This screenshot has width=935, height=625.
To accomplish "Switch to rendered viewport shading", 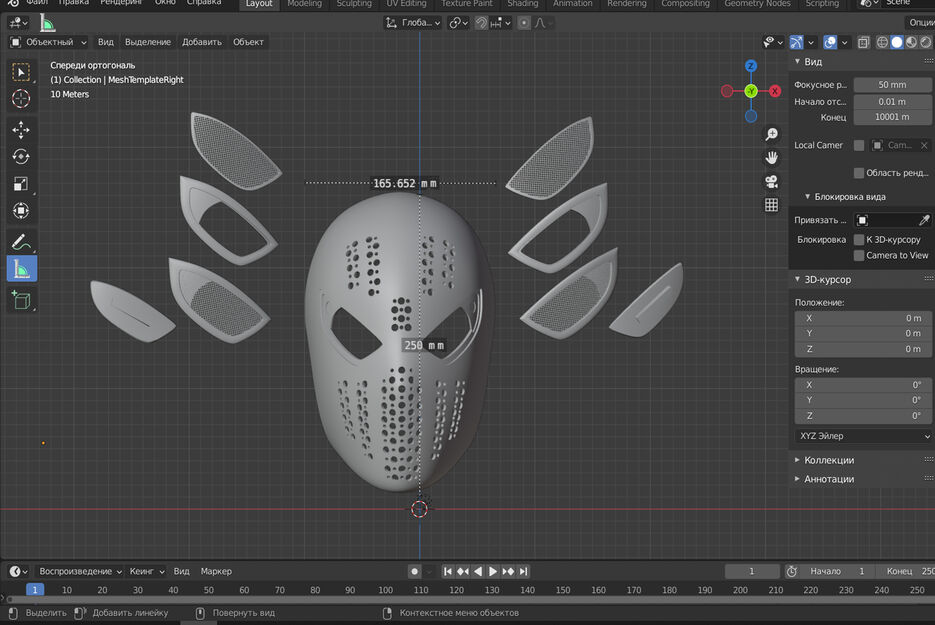I will click(925, 42).
